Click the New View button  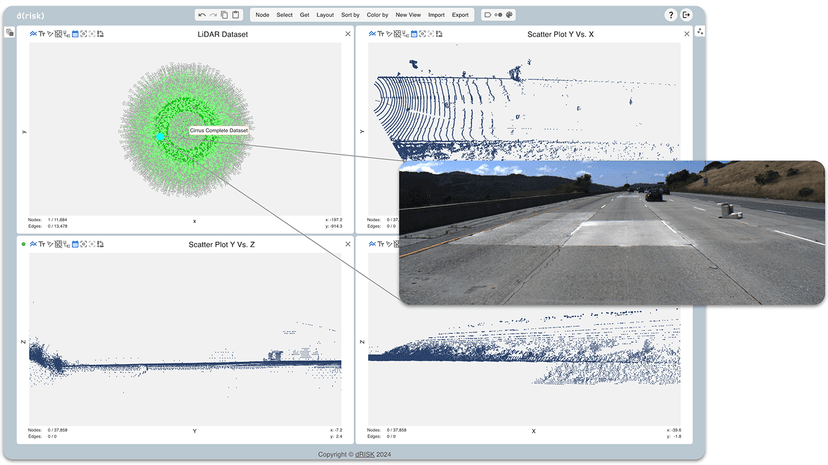(408, 15)
